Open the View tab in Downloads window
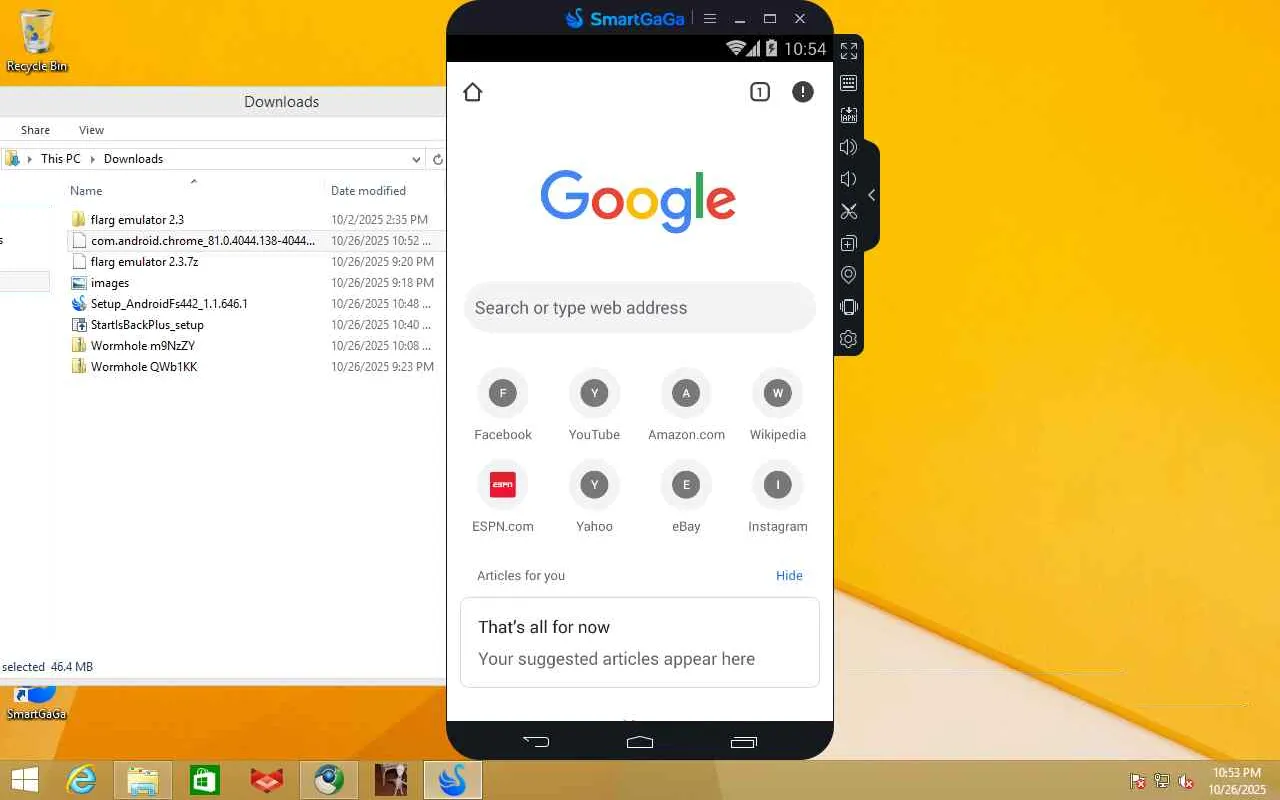 (91, 130)
